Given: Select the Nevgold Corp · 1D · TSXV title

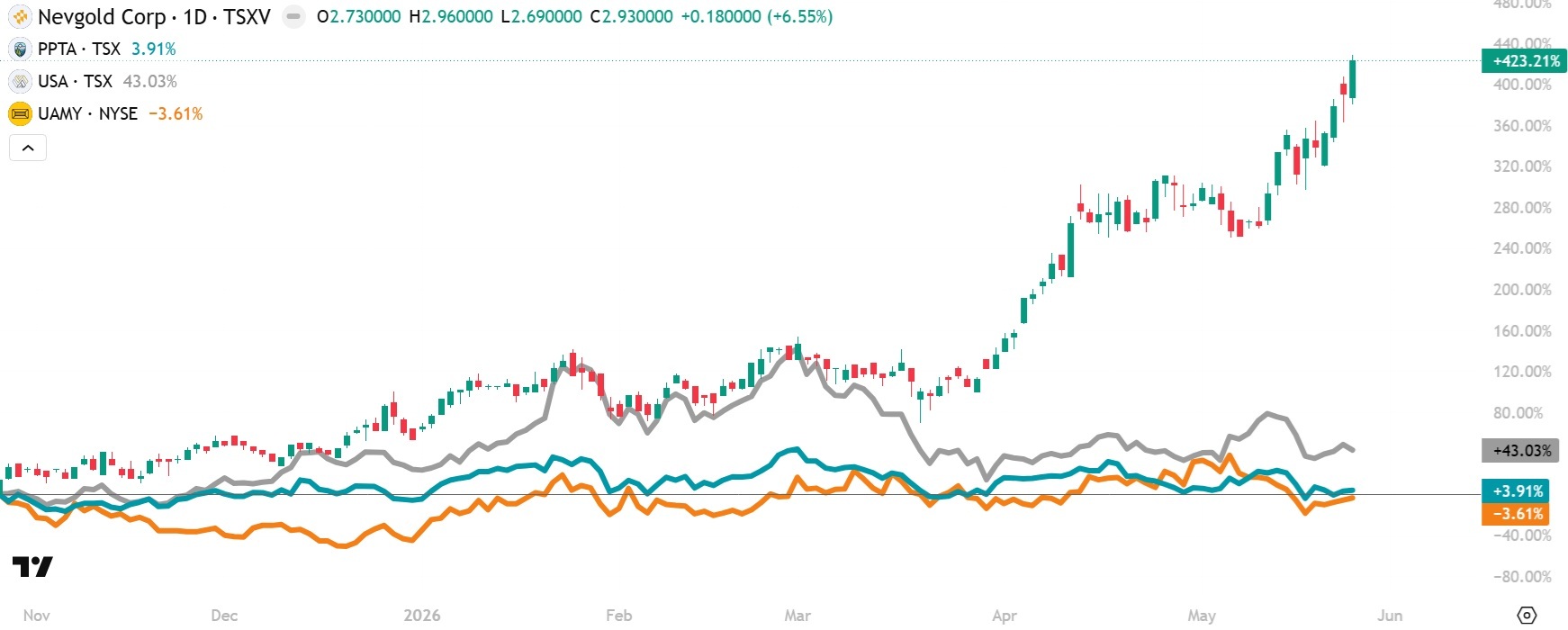Looking at the screenshot, I should pos(154,16).
